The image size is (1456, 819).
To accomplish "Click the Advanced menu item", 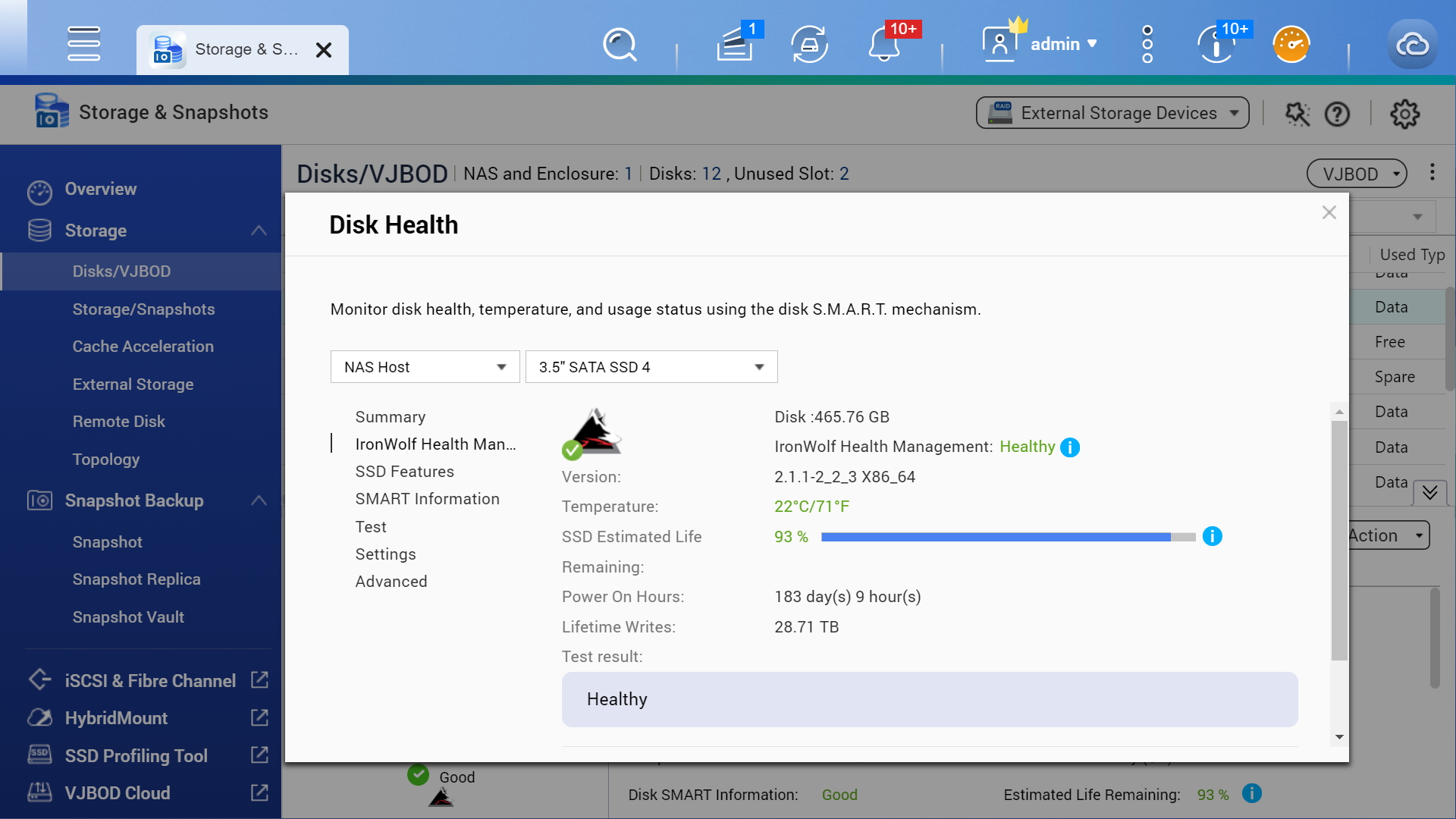I will pos(391,581).
